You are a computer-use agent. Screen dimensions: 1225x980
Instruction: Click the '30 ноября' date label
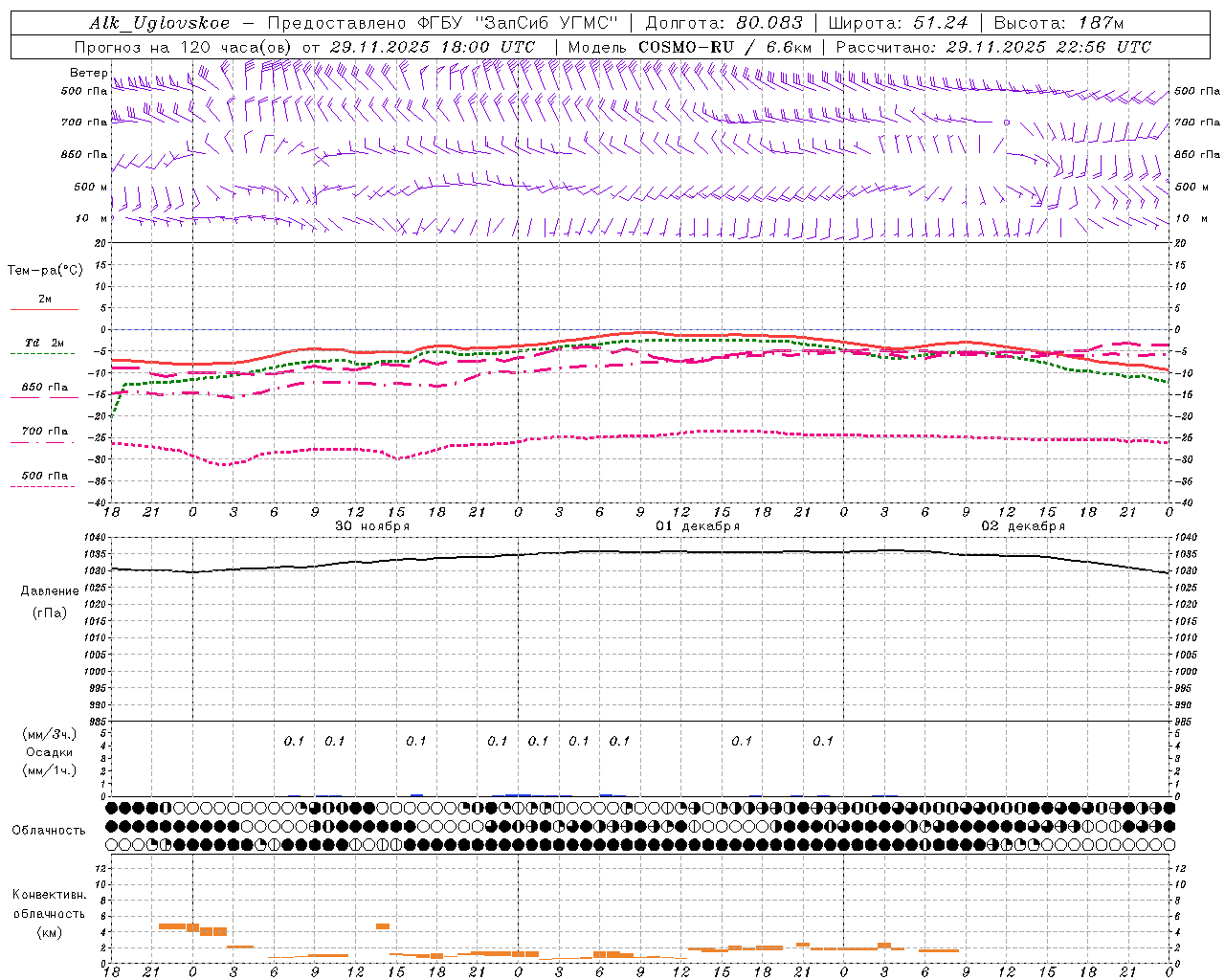pyautogui.click(x=372, y=526)
